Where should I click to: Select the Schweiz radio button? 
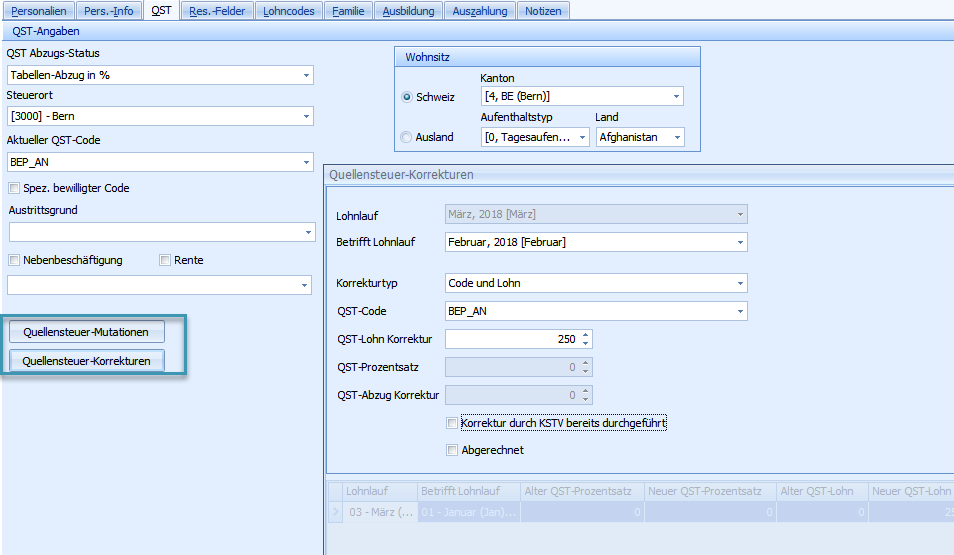[407, 97]
